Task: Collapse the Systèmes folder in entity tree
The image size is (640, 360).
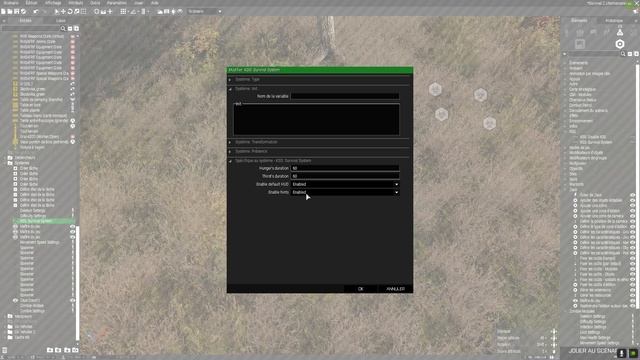Action: point(5,163)
